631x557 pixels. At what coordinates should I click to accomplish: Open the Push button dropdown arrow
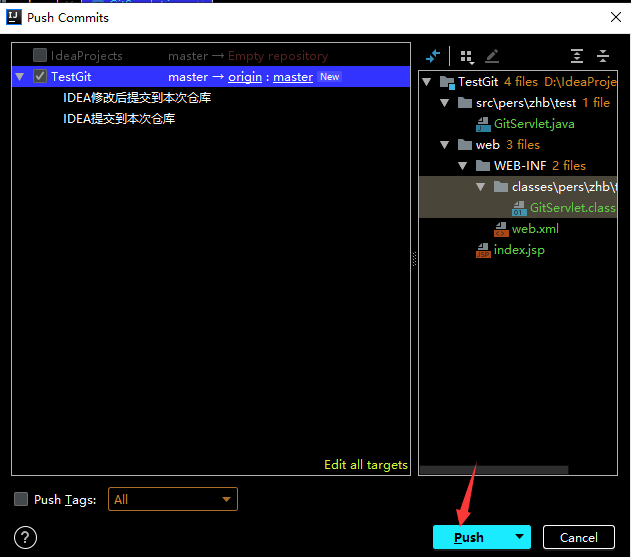pos(519,537)
